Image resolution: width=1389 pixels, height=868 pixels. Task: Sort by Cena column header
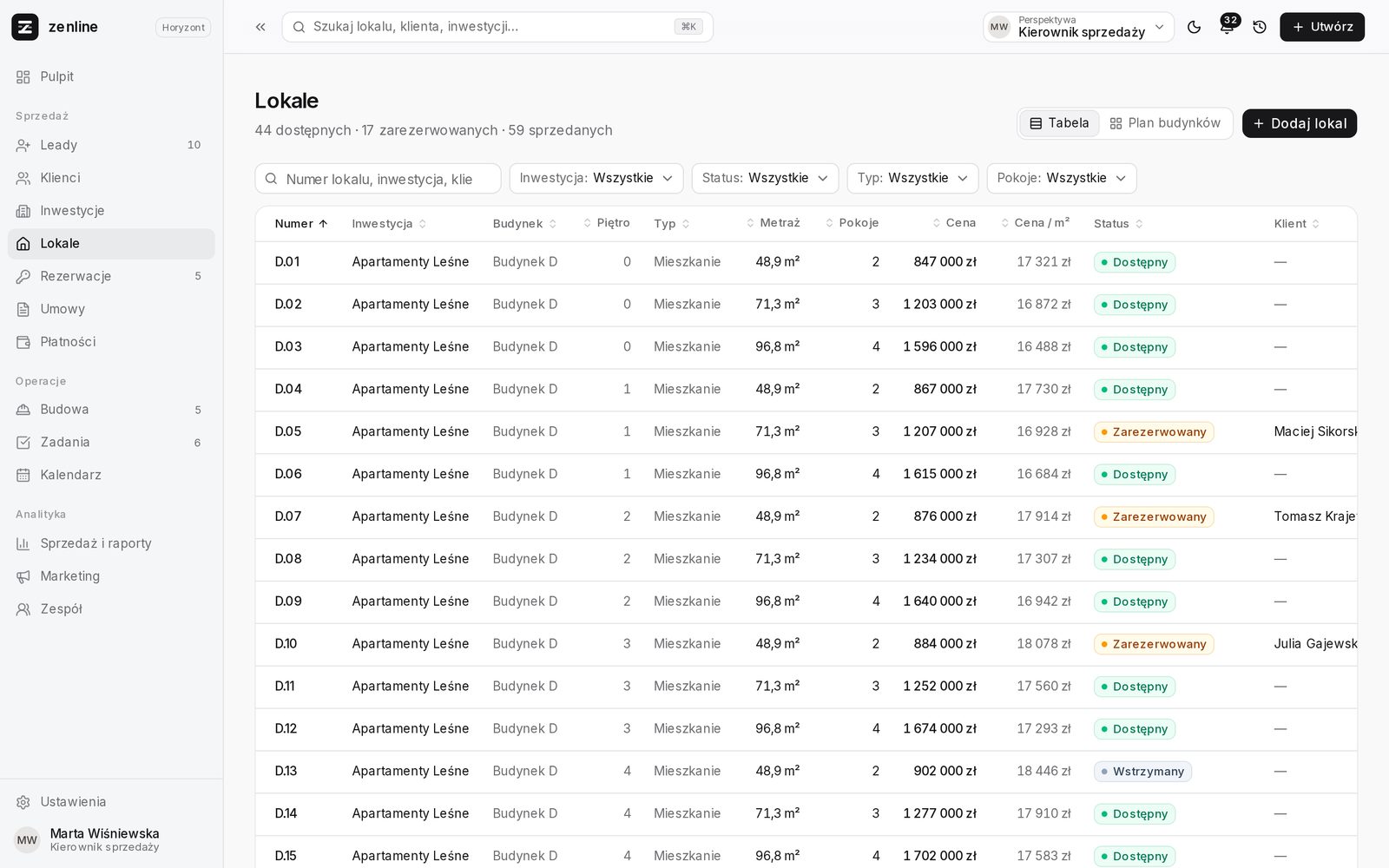pyautogui.click(x=954, y=223)
